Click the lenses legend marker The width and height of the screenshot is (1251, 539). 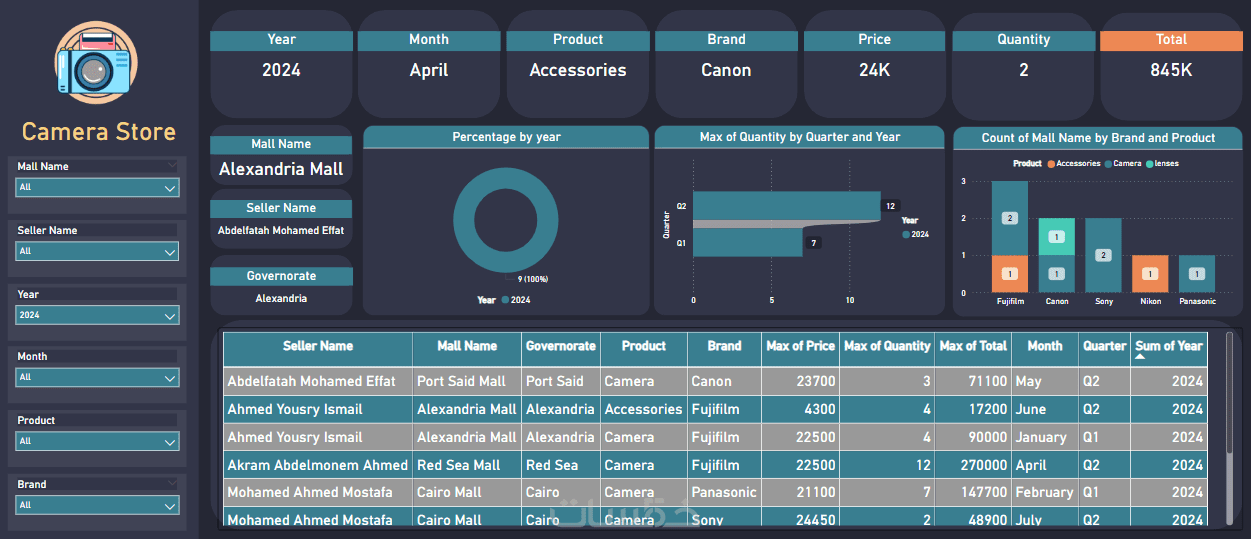(x=1150, y=163)
